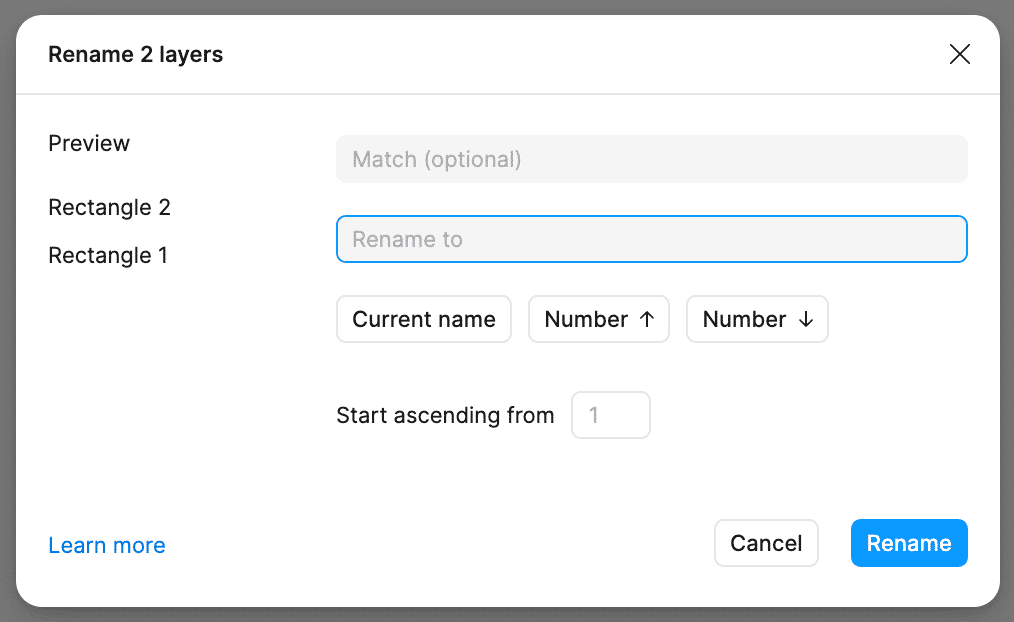Focus the Match (optional) field

coord(652,159)
